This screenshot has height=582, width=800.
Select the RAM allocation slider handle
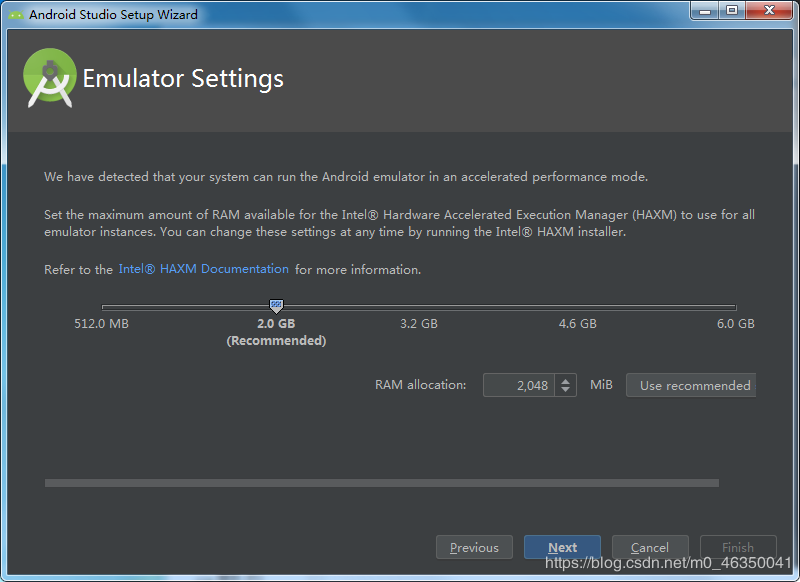tap(276, 306)
